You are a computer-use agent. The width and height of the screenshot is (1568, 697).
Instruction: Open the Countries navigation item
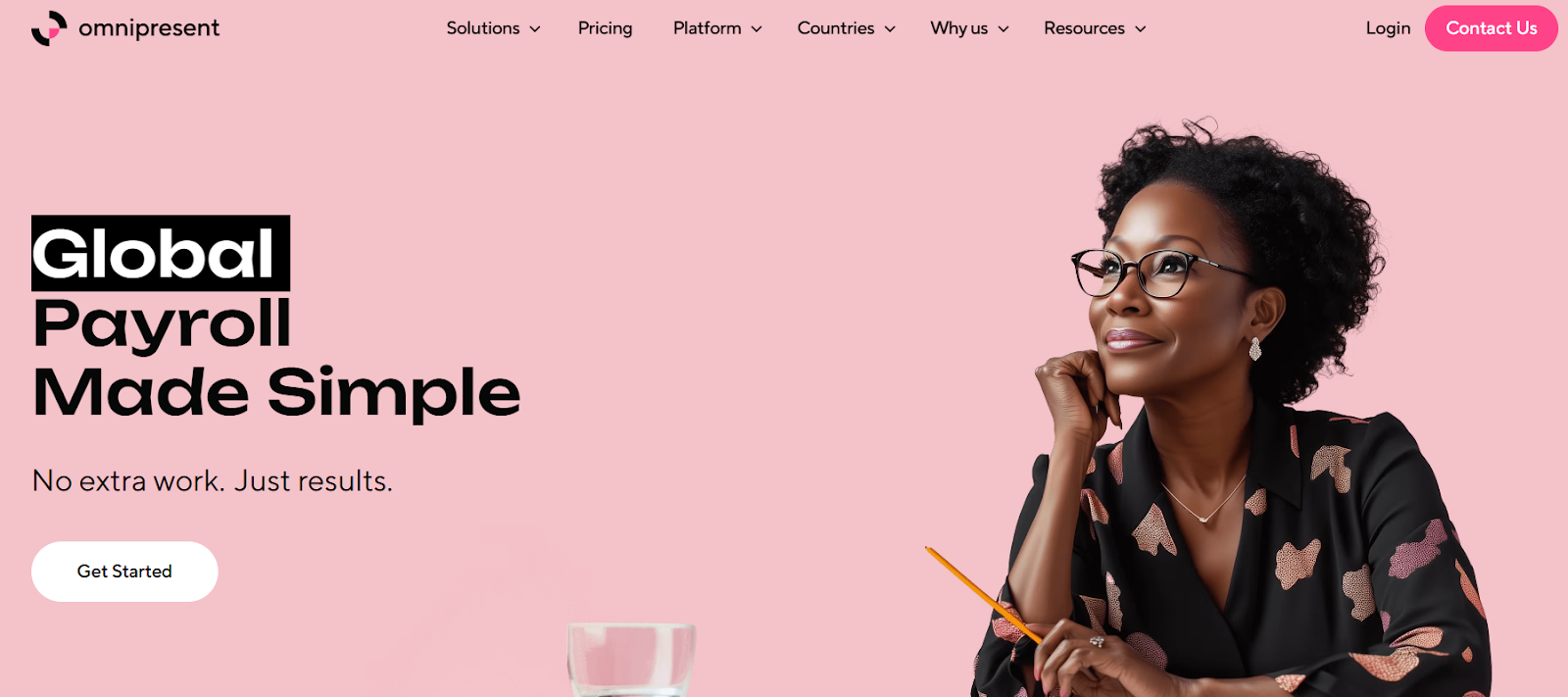pos(836,28)
